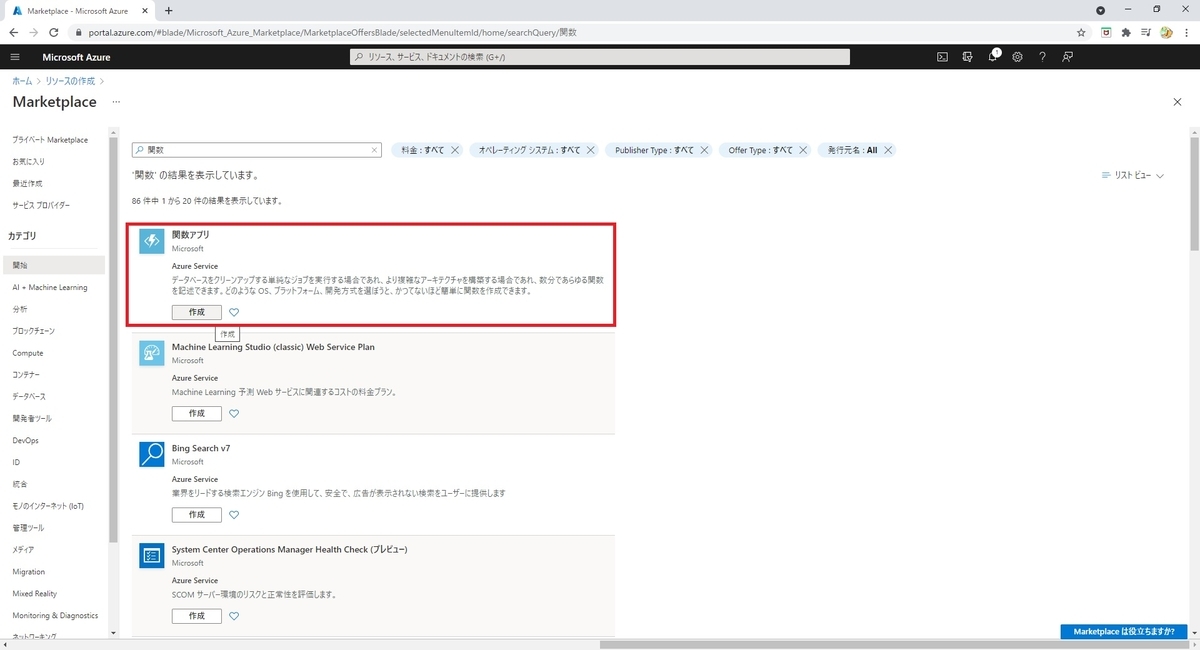The image size is (1200, 650).
Task: Open the Azure feedback icon
Action: pos(1068,57)
